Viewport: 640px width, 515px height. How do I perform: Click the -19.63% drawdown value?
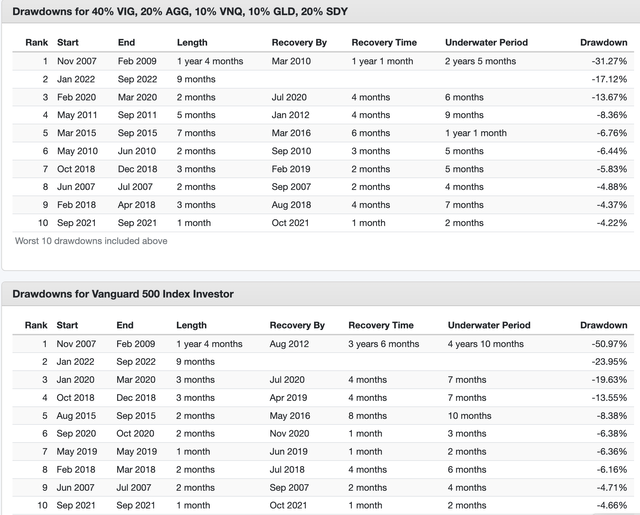pyautogui.click(x=609, y=380)
